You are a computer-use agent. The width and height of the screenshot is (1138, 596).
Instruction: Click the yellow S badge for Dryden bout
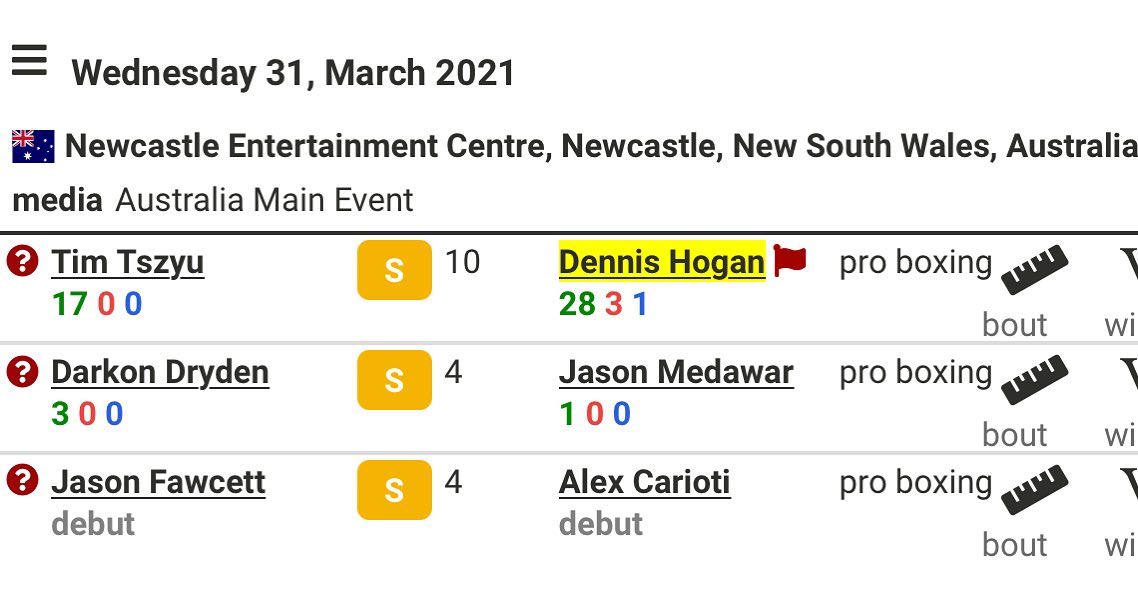tap(394, 380)
